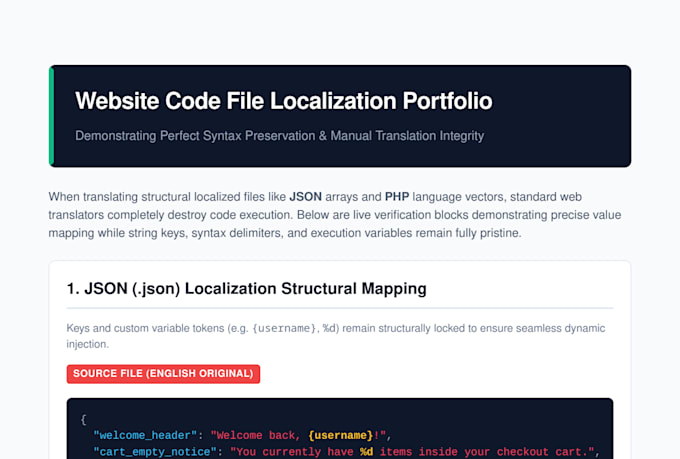Click the yellow %d token in code block
This screenshot has height=459, width=680.
pyautogui.click(x=366, y=452)
